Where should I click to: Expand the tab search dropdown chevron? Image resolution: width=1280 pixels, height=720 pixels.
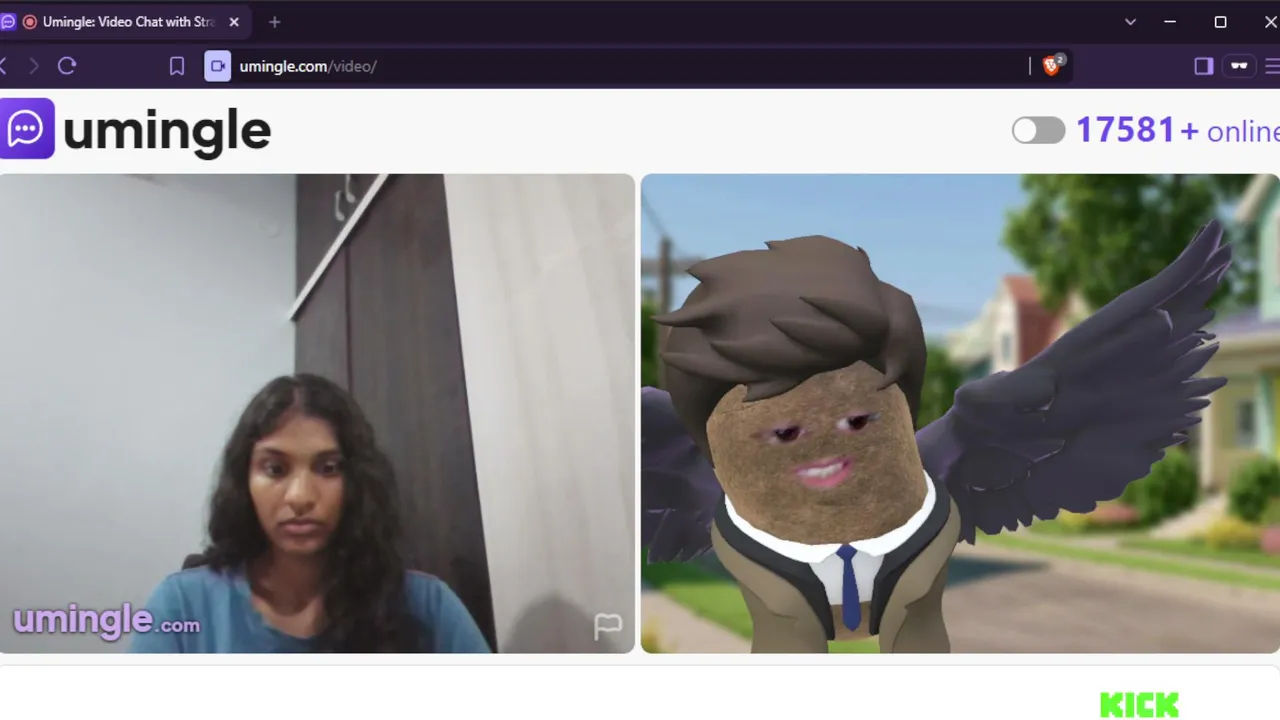1130,22
